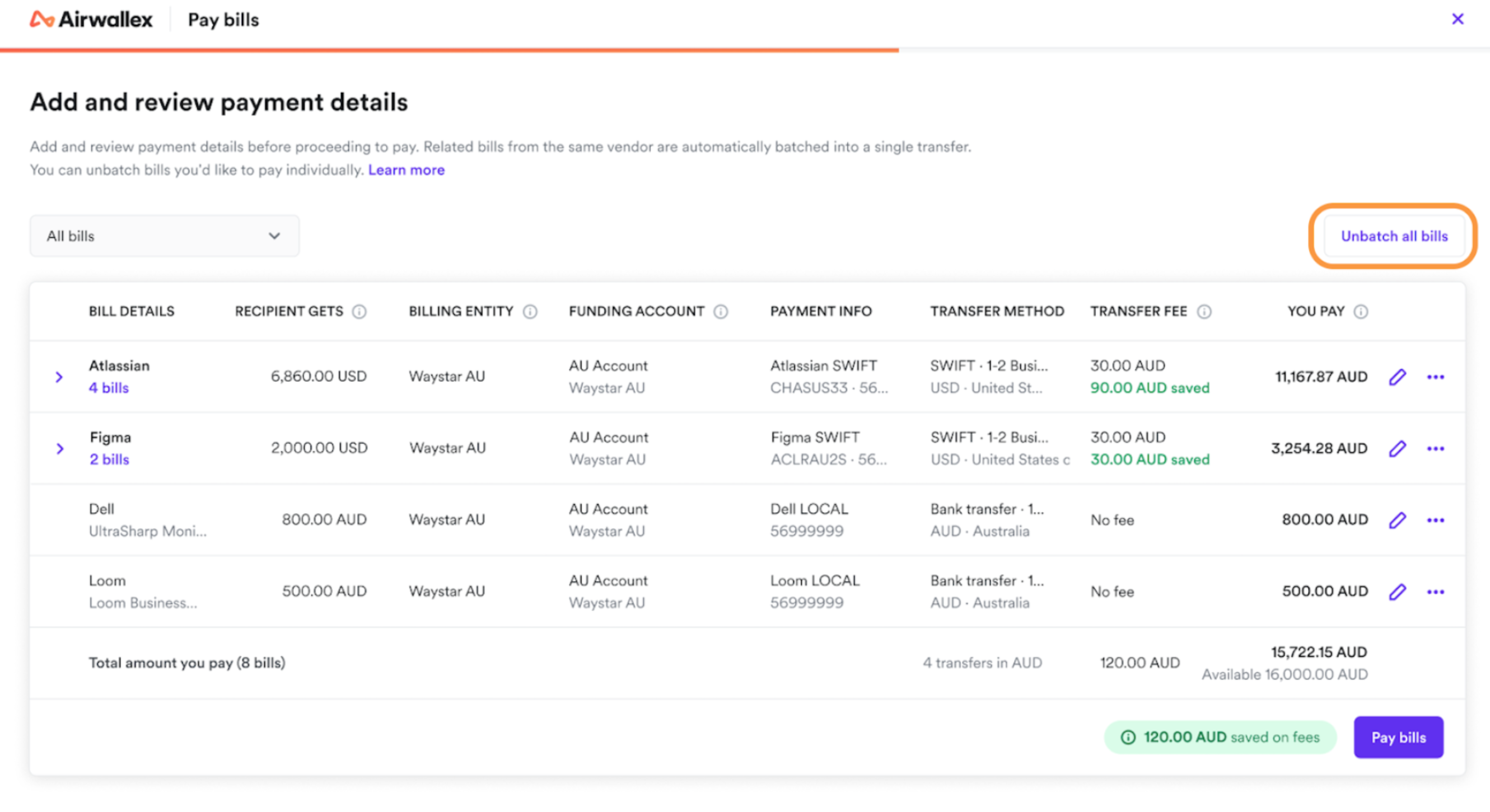This screenshot has height=812, width=1490.
Task: Open Atlassian 4 bills link
Action: tap(109, 388)
